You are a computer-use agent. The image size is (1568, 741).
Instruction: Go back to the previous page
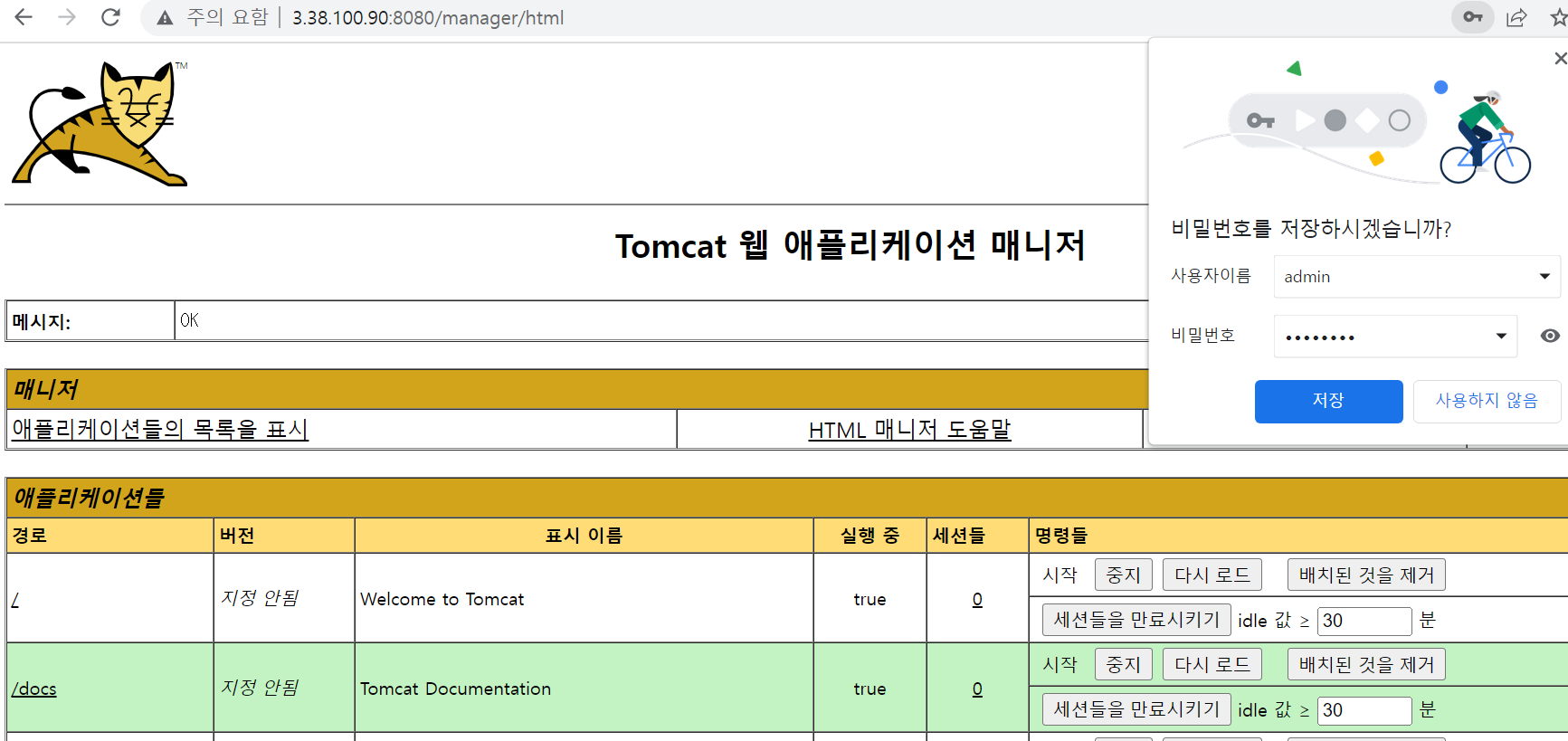(x=24, y=17)
